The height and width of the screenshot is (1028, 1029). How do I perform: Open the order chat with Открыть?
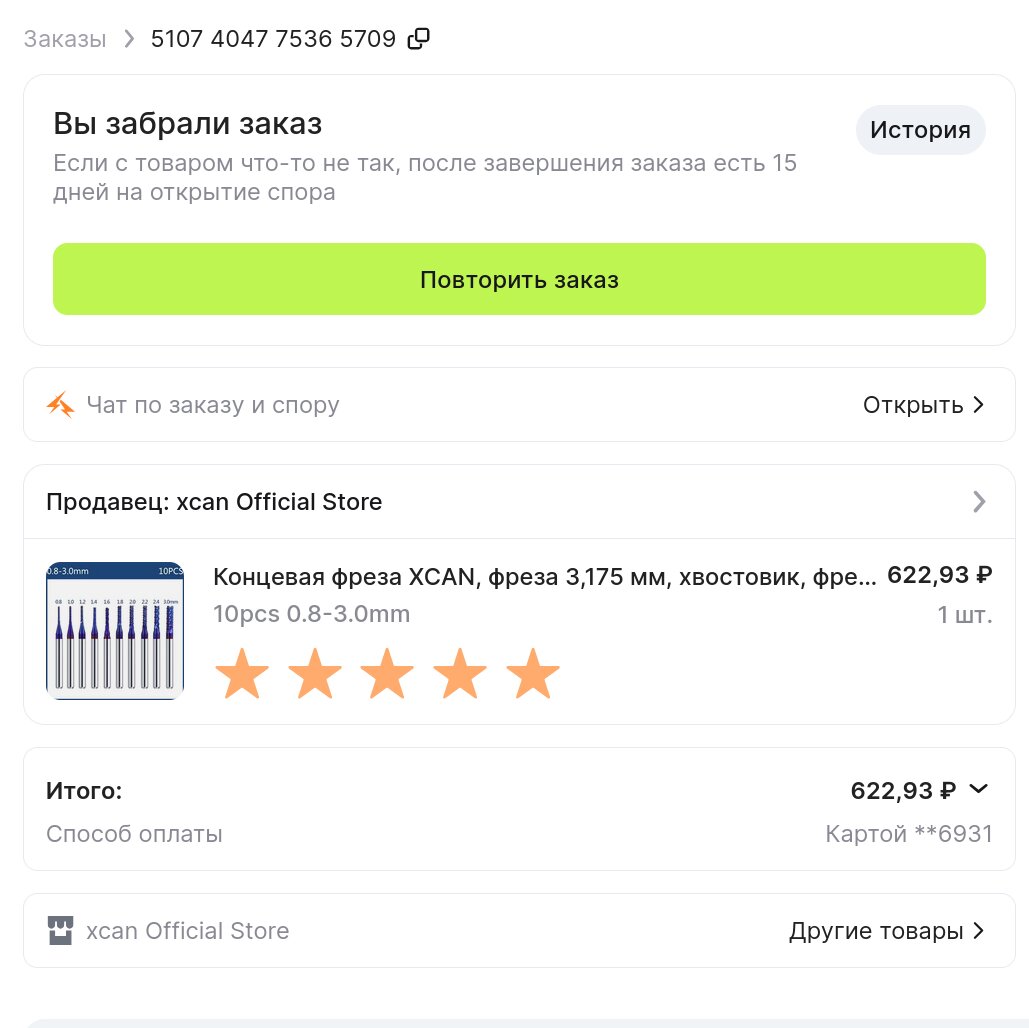pos(924,405)
